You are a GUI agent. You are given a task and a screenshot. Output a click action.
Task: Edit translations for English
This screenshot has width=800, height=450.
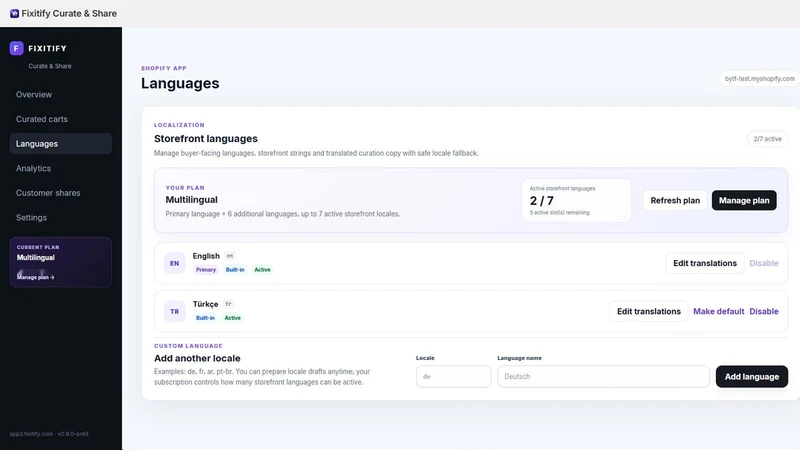click(x=705, y=263)
